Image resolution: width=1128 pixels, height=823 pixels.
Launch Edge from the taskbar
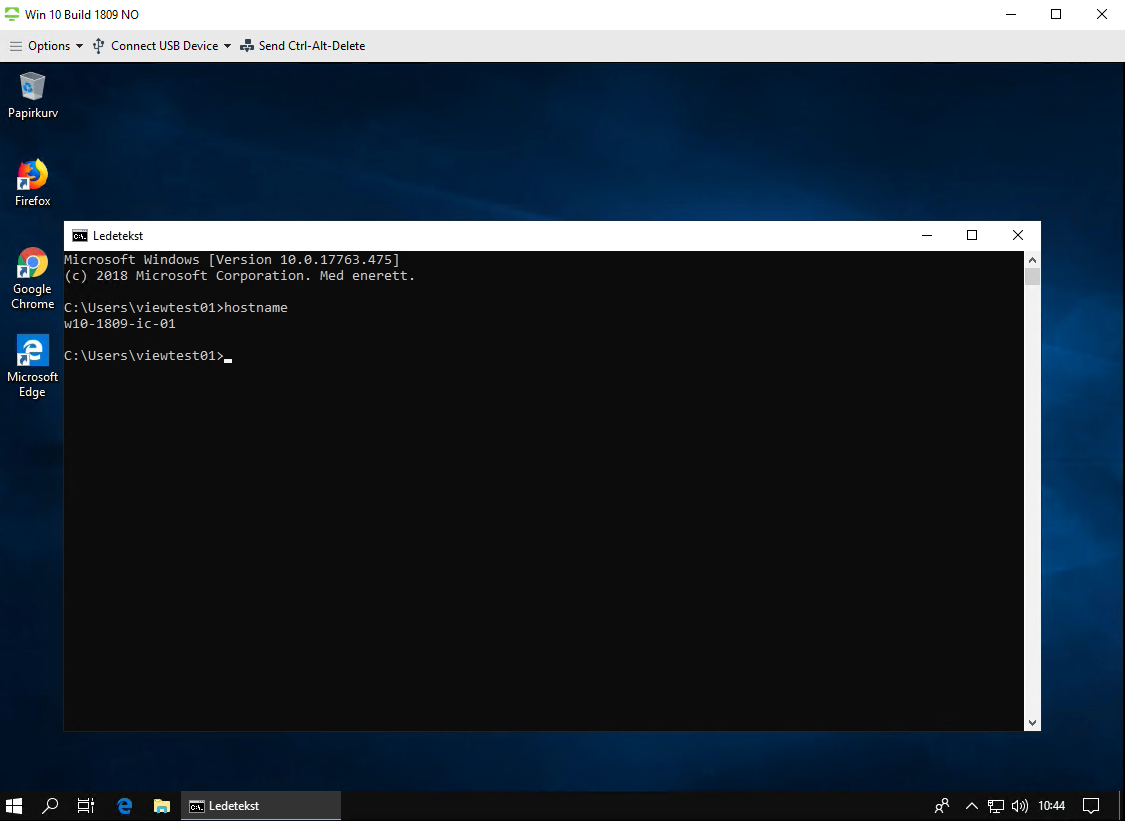point(125,805)
